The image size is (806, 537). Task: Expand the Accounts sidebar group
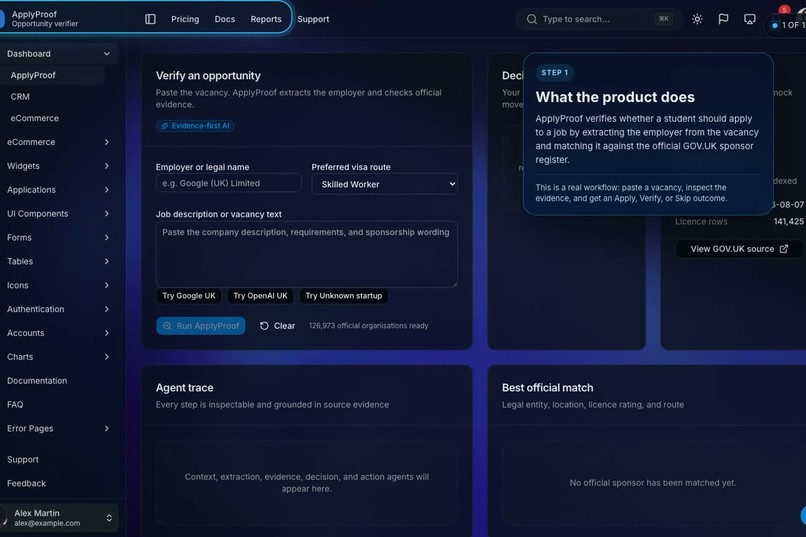tap(59, 333)
